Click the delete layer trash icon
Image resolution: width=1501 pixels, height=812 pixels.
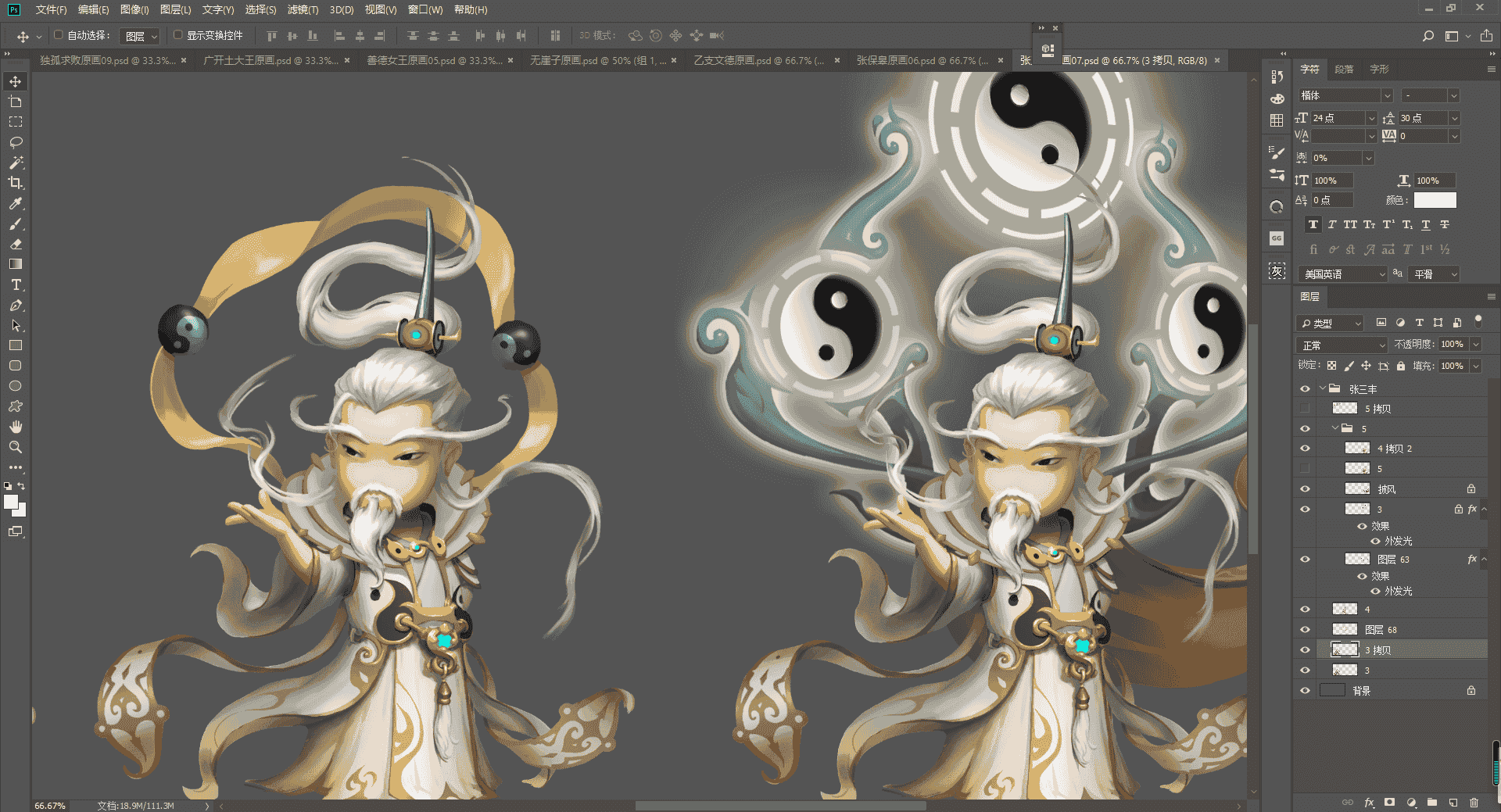click(x=1474, y=802)
